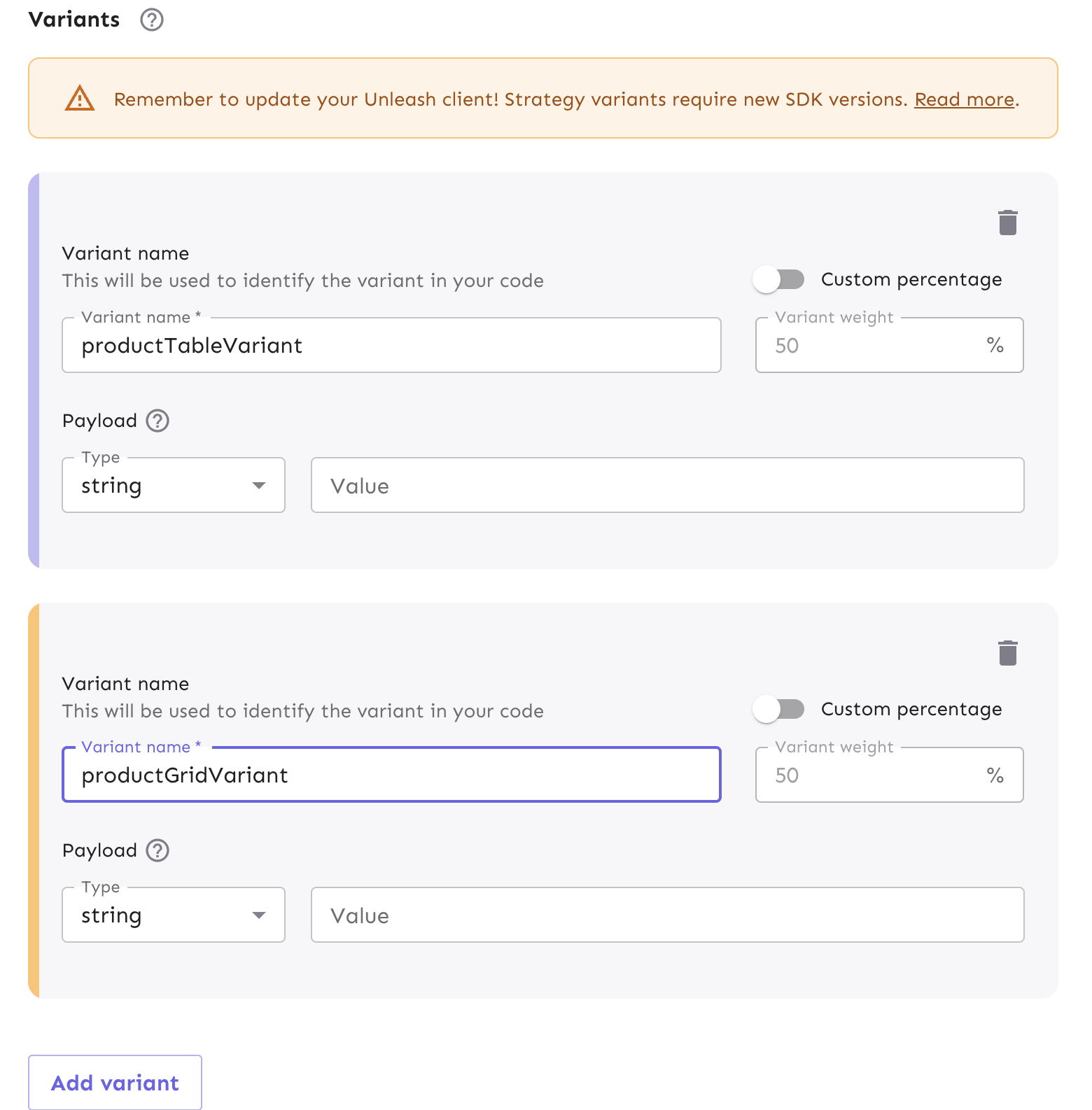Click the second variant payload Value field

point(667,915)
